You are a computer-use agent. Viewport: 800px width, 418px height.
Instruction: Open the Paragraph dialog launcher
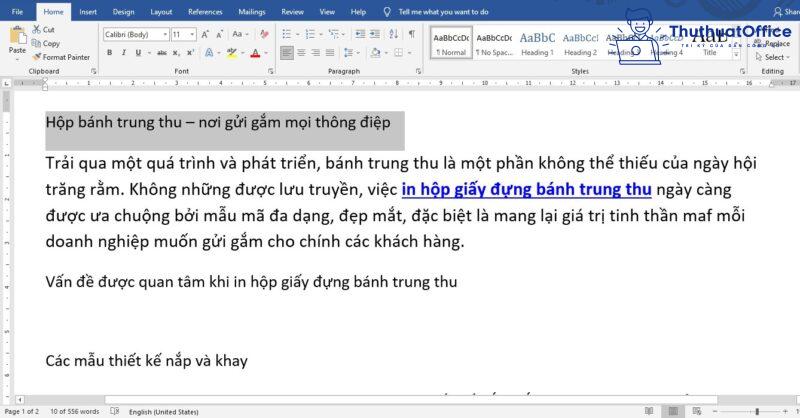[418, 71]
